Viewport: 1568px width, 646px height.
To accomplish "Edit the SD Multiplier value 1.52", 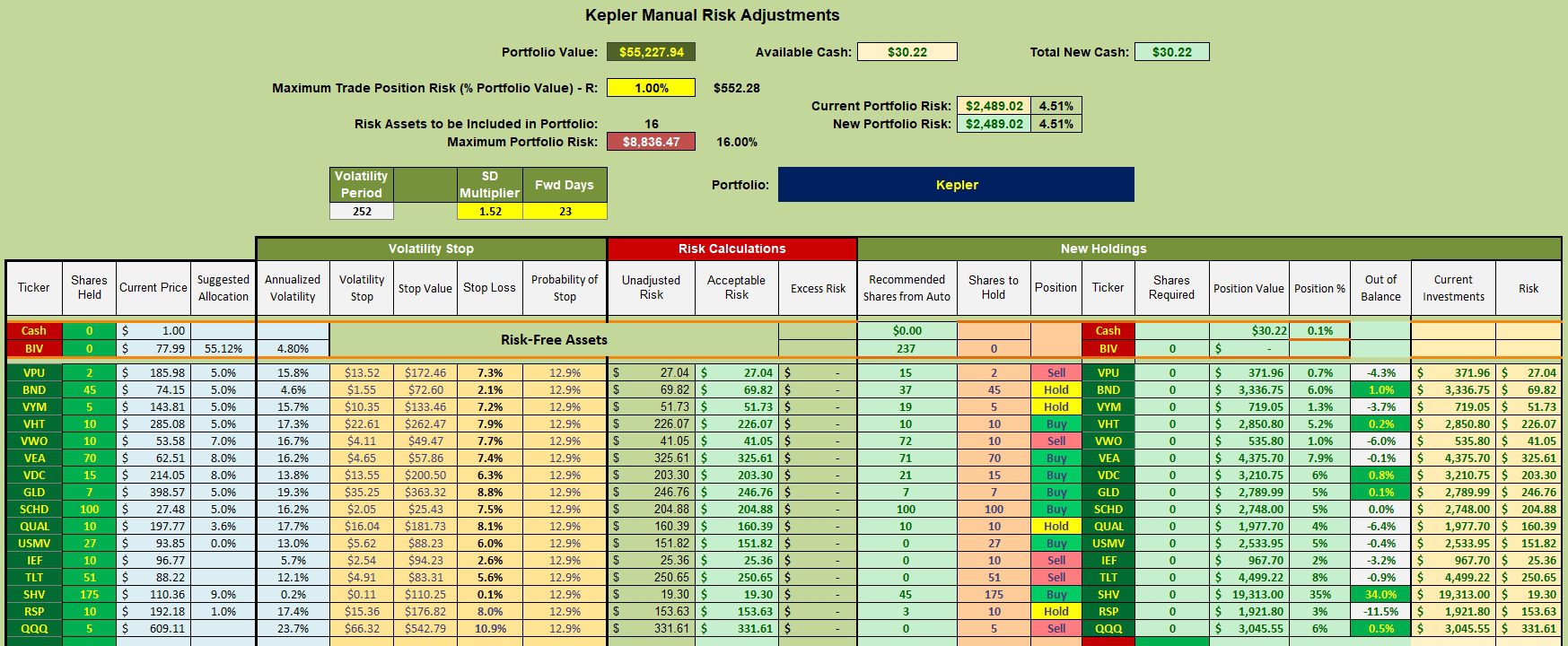I will (489, 212).
